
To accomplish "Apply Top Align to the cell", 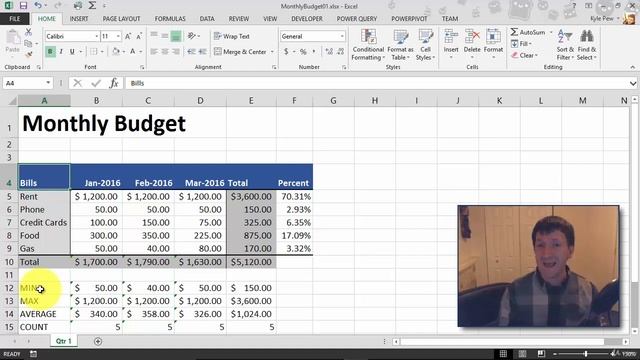I will [x=154, y=36].
